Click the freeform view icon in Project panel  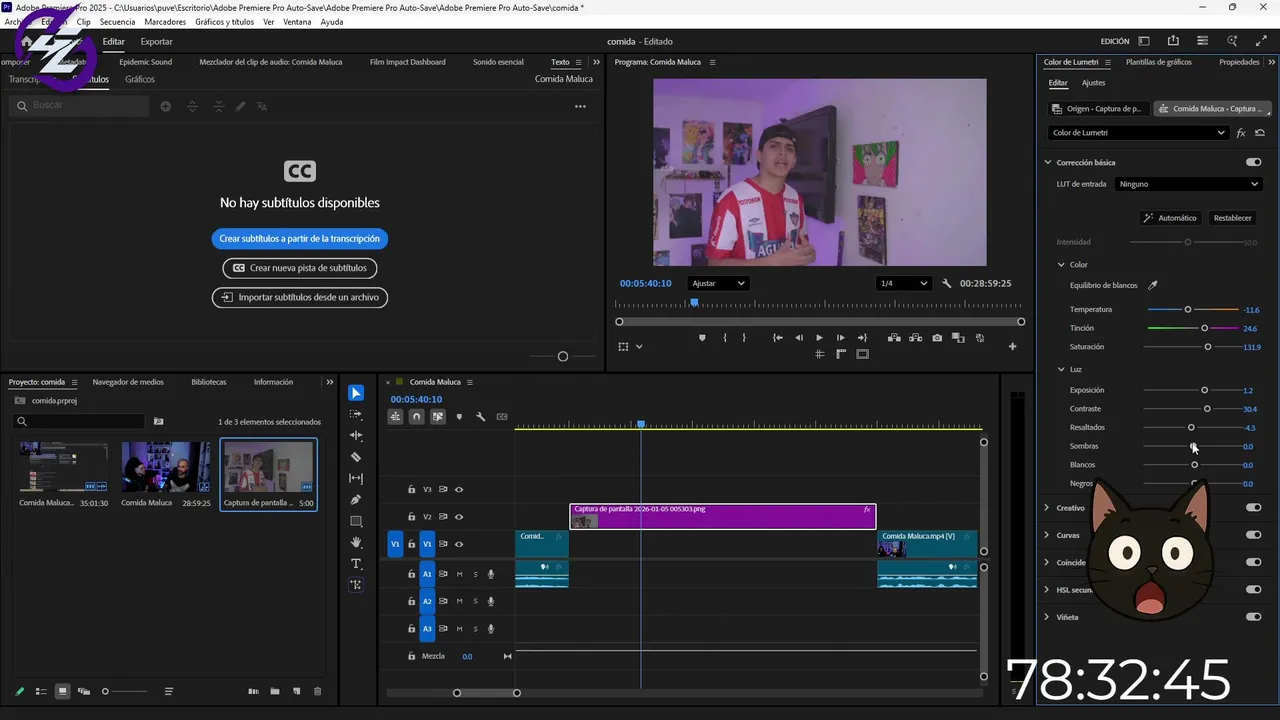point(84,691)
